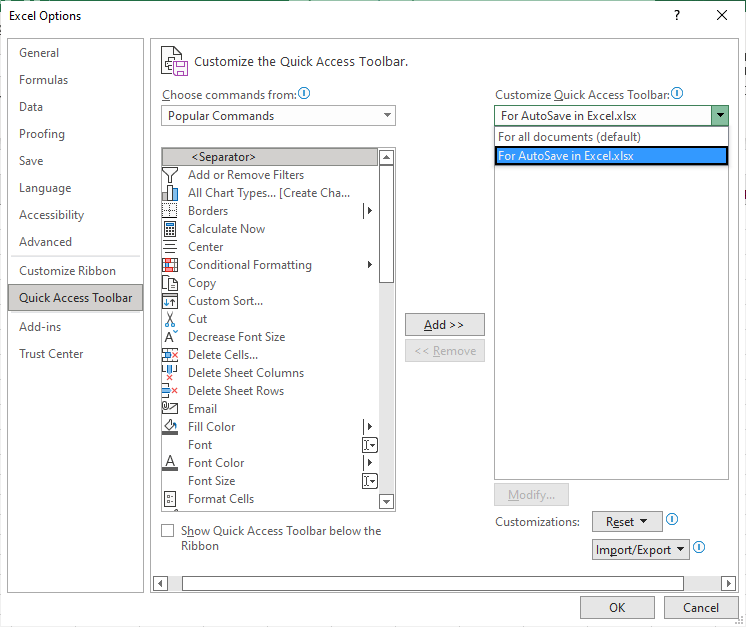
Task: Open the General options category
Action: [75, 53]
